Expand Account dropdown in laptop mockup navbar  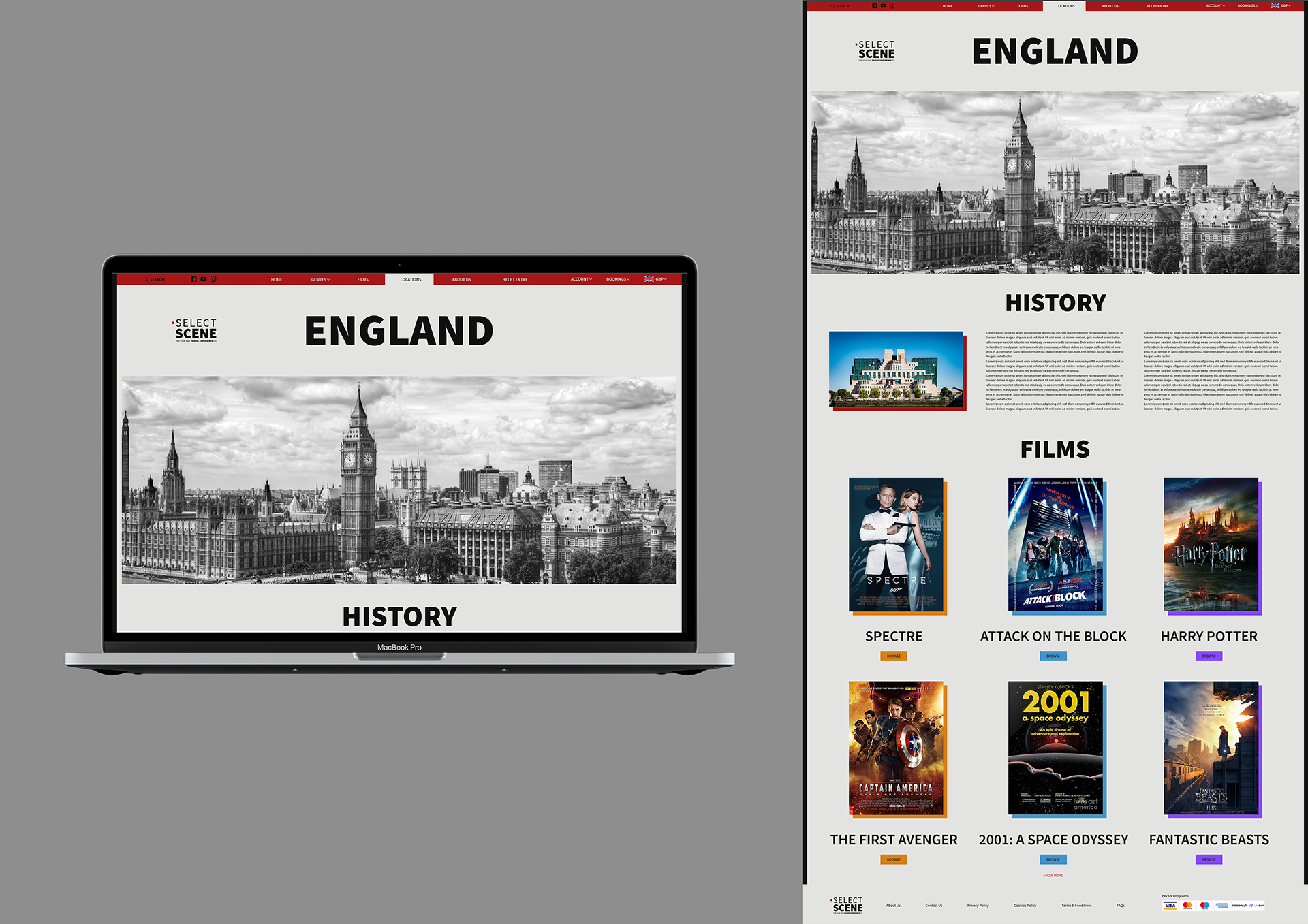(581, 279)
